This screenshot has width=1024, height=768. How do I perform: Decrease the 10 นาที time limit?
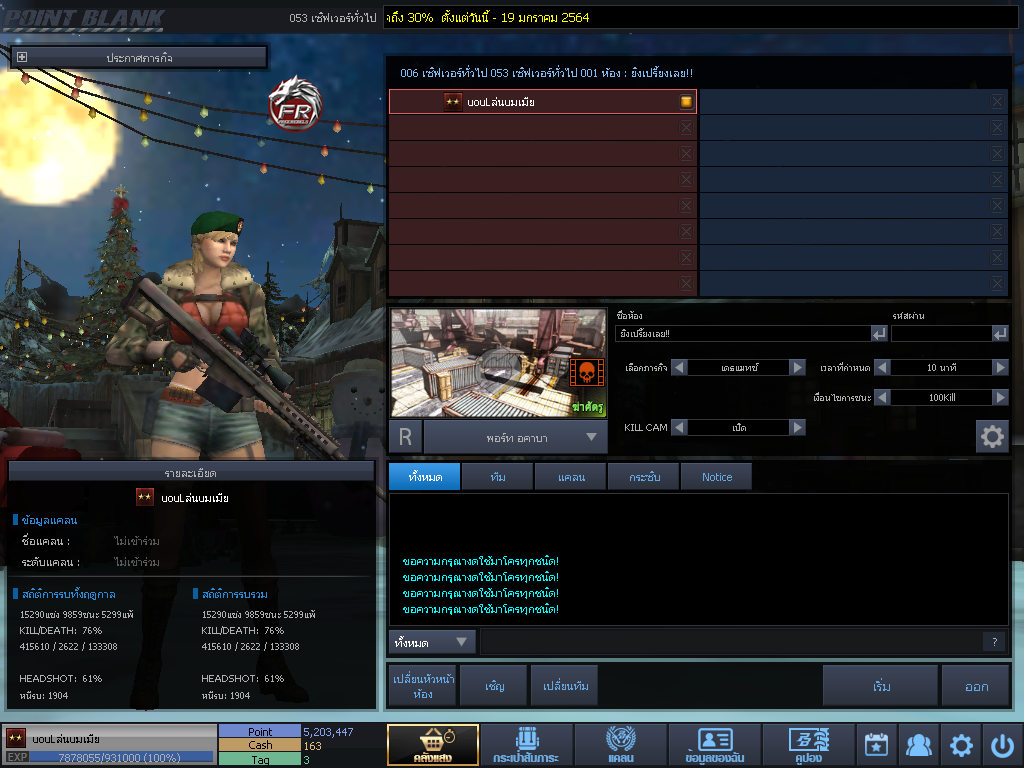point(882,367)
